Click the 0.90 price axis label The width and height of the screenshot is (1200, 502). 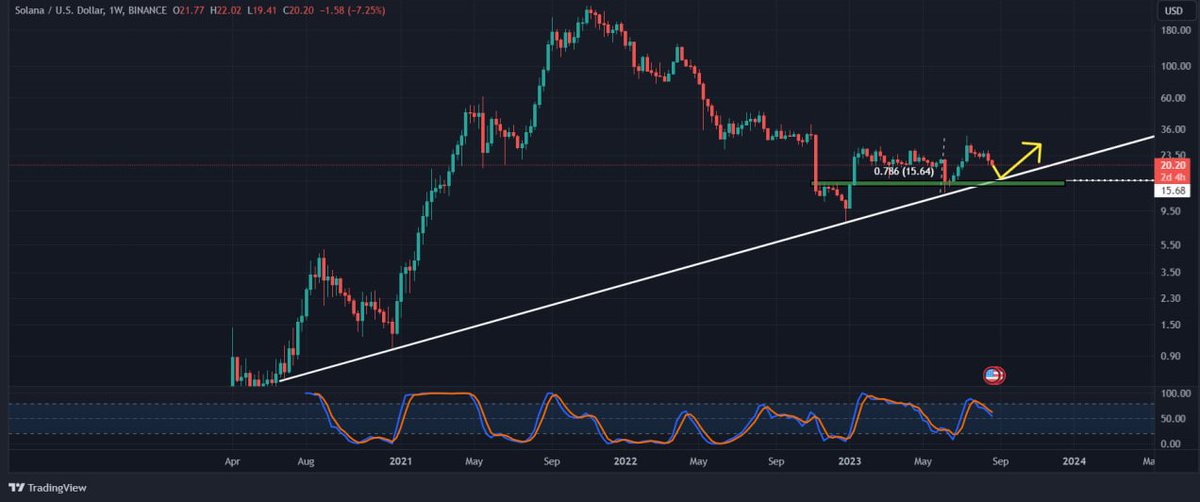(x=1172, y=355)
